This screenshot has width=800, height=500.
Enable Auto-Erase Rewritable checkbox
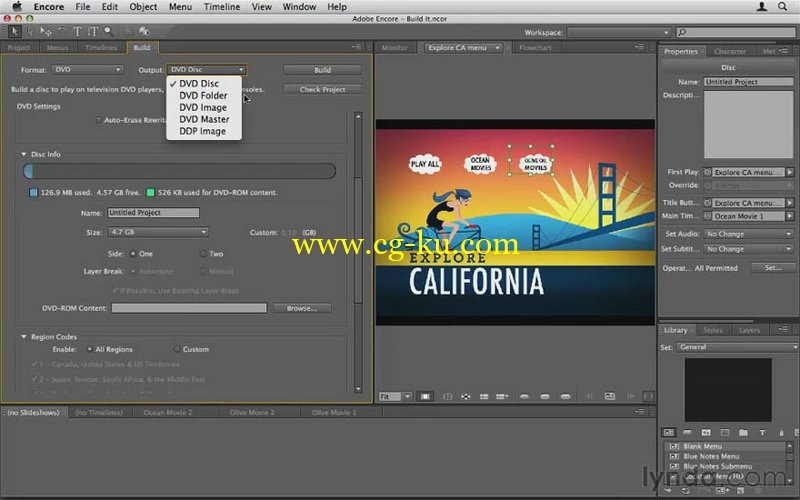click(x=98, y=120)
